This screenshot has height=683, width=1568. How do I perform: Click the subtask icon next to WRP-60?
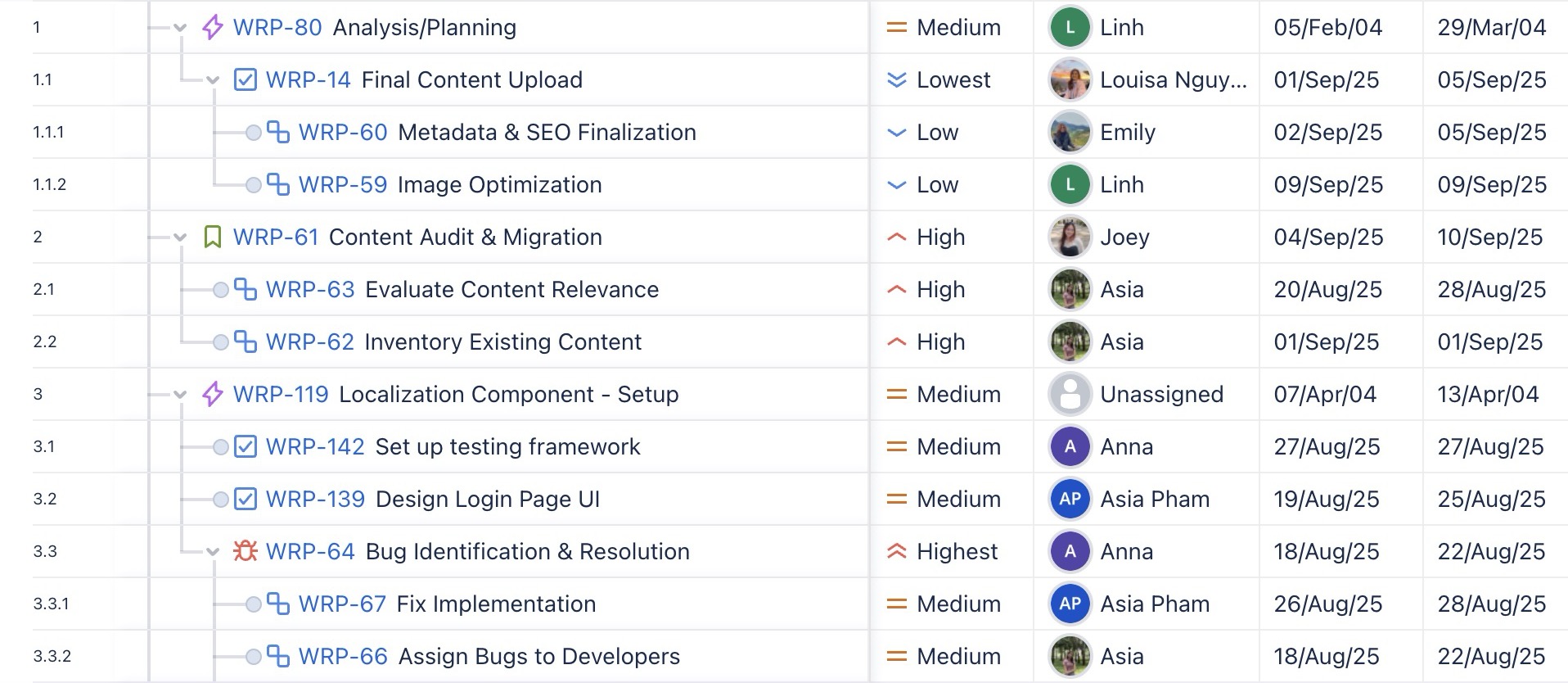click(278, 132)
